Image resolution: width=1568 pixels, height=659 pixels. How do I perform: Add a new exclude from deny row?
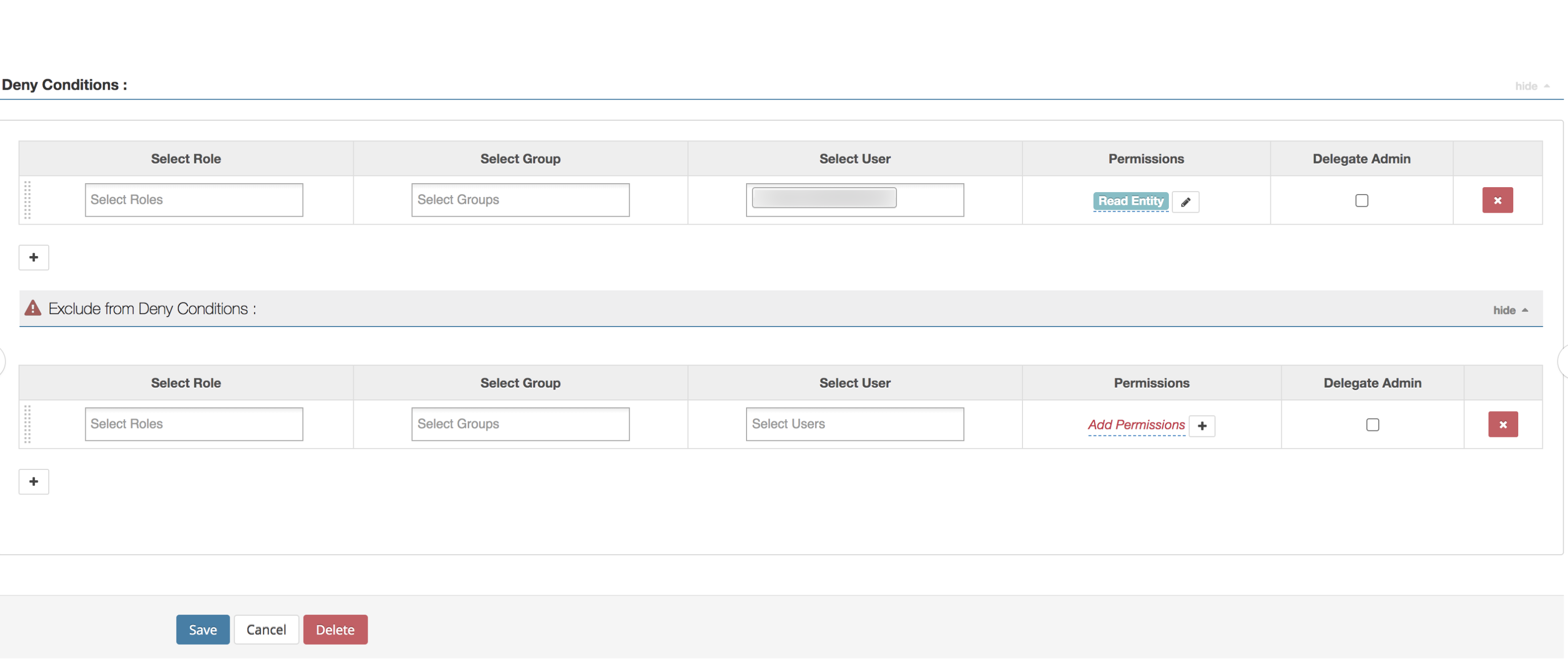point(34,482)
